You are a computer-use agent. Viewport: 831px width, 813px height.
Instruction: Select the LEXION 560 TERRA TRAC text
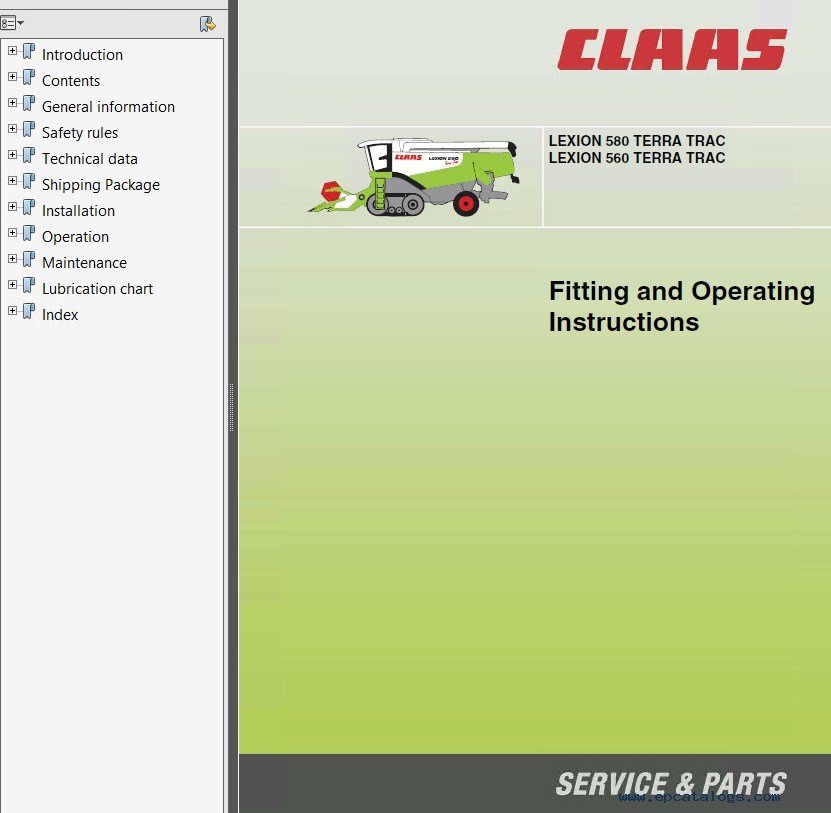(x=636, y=158)
